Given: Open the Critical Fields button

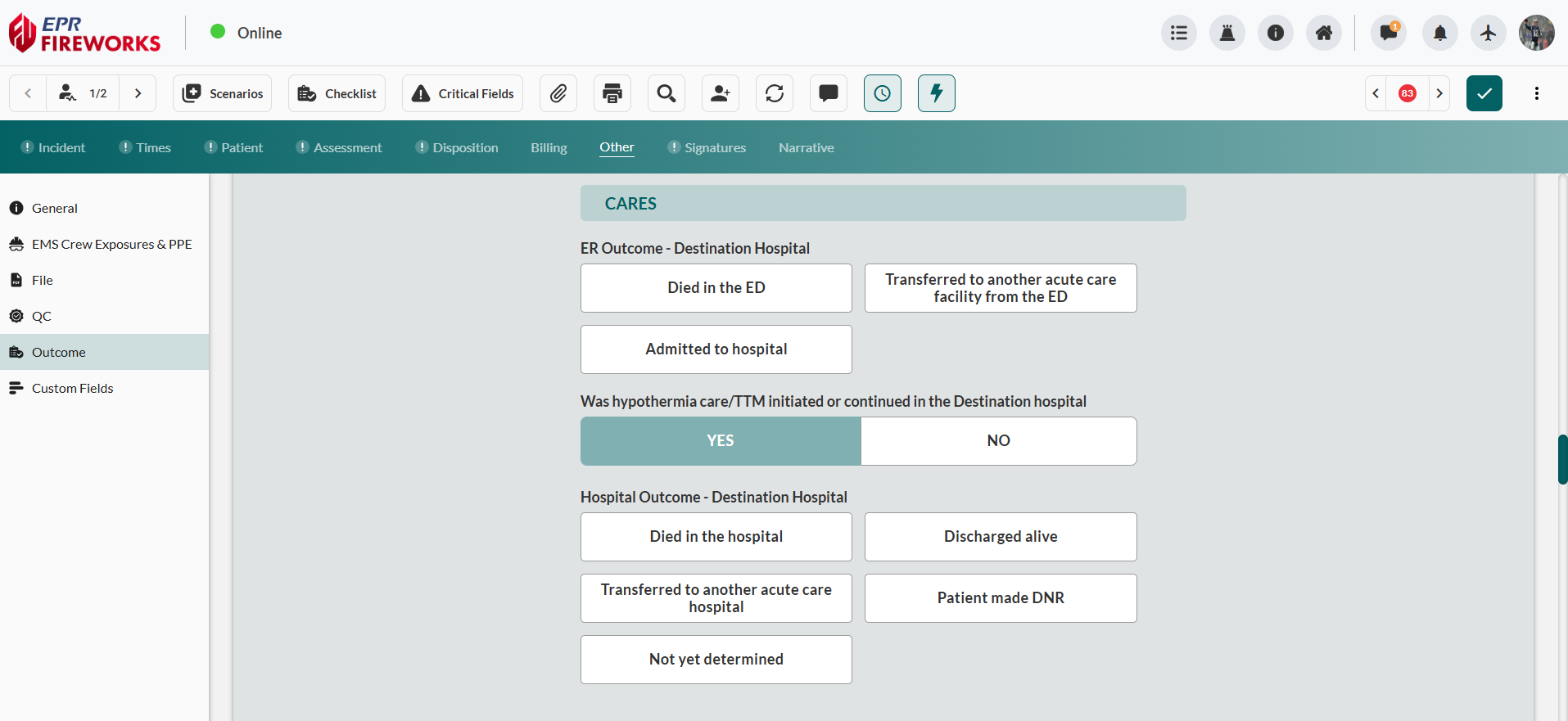Looking at the screenshot, I should pyautogui.click(x=463, y=93).
